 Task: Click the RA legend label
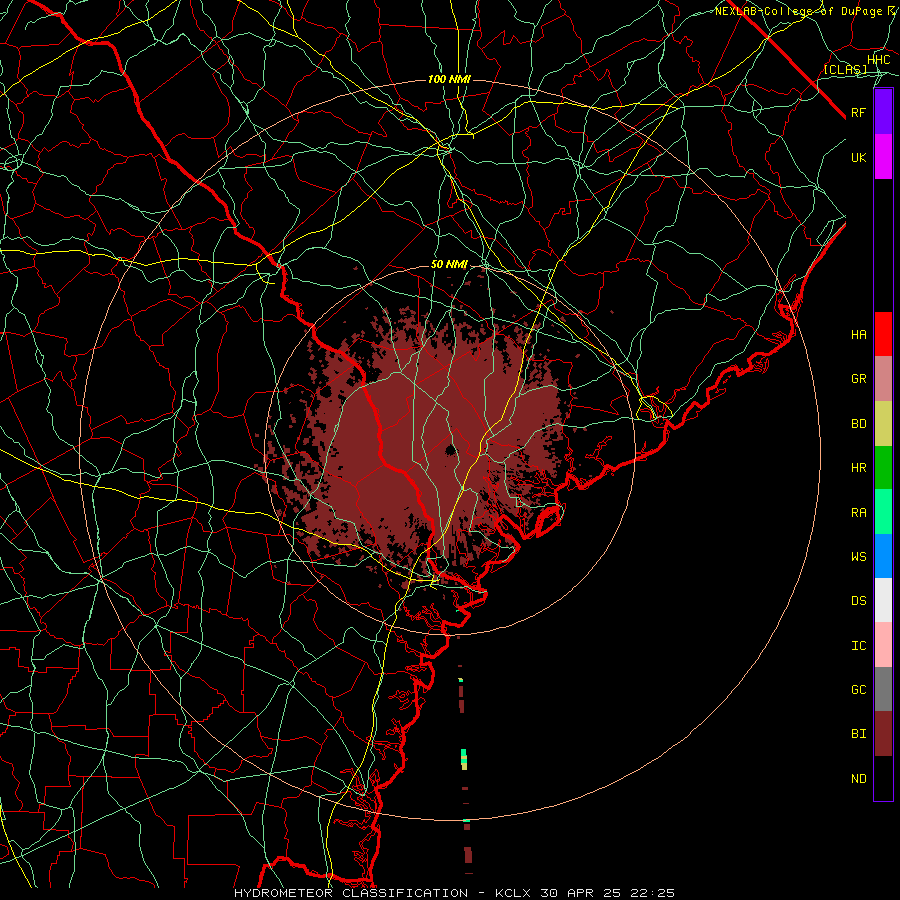point(858,513)
